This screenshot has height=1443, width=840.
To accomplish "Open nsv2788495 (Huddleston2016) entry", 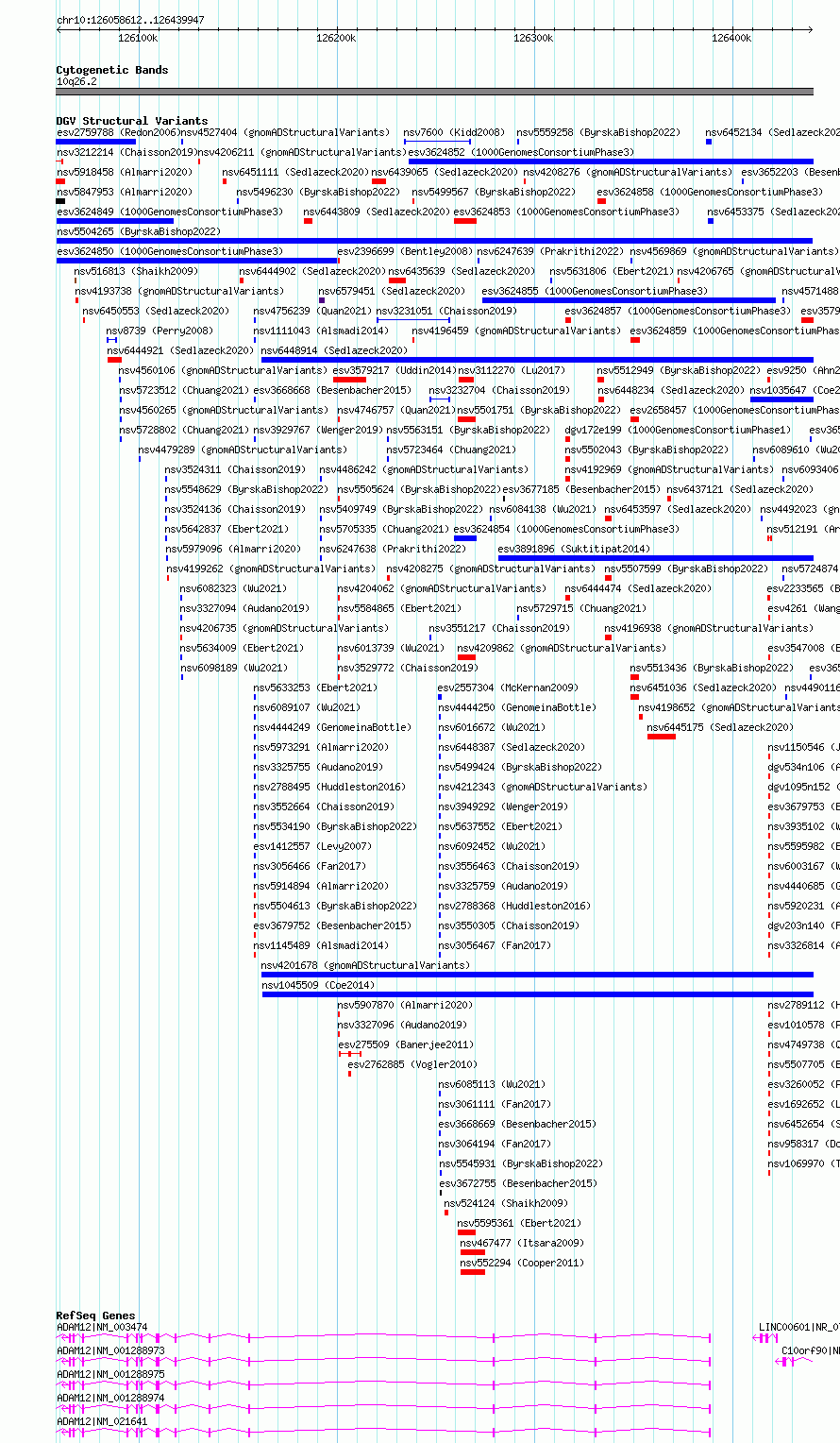I will (329, 787).
